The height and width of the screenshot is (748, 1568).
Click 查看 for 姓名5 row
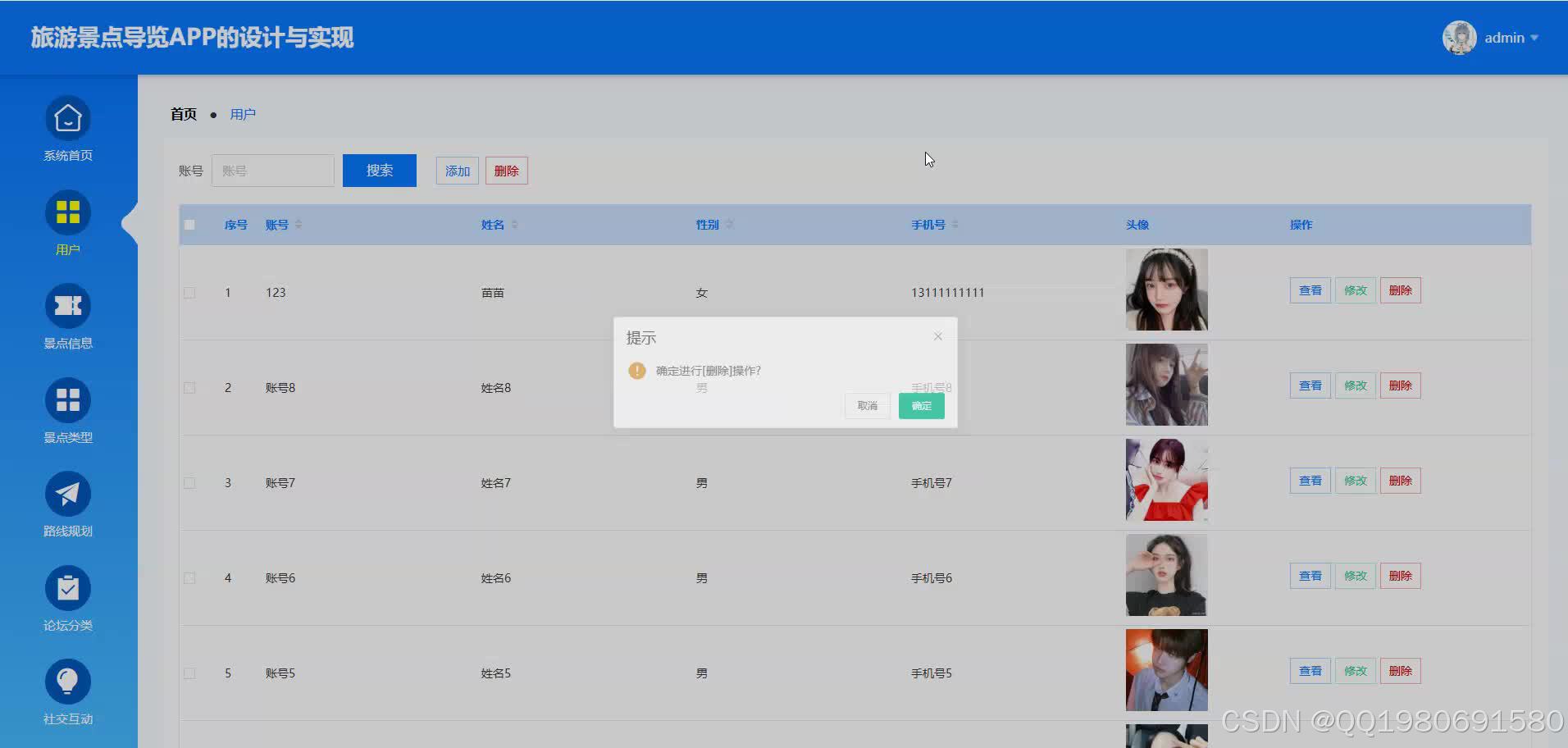pyautogui.click(x=1310, y=671)
